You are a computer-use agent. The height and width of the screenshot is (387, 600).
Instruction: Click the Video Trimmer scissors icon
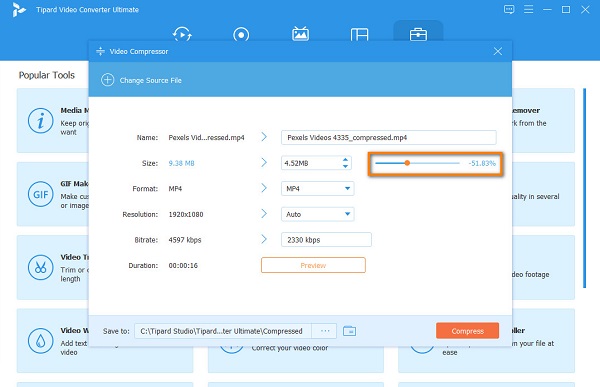pyautogui.click(x=41, y=267)
